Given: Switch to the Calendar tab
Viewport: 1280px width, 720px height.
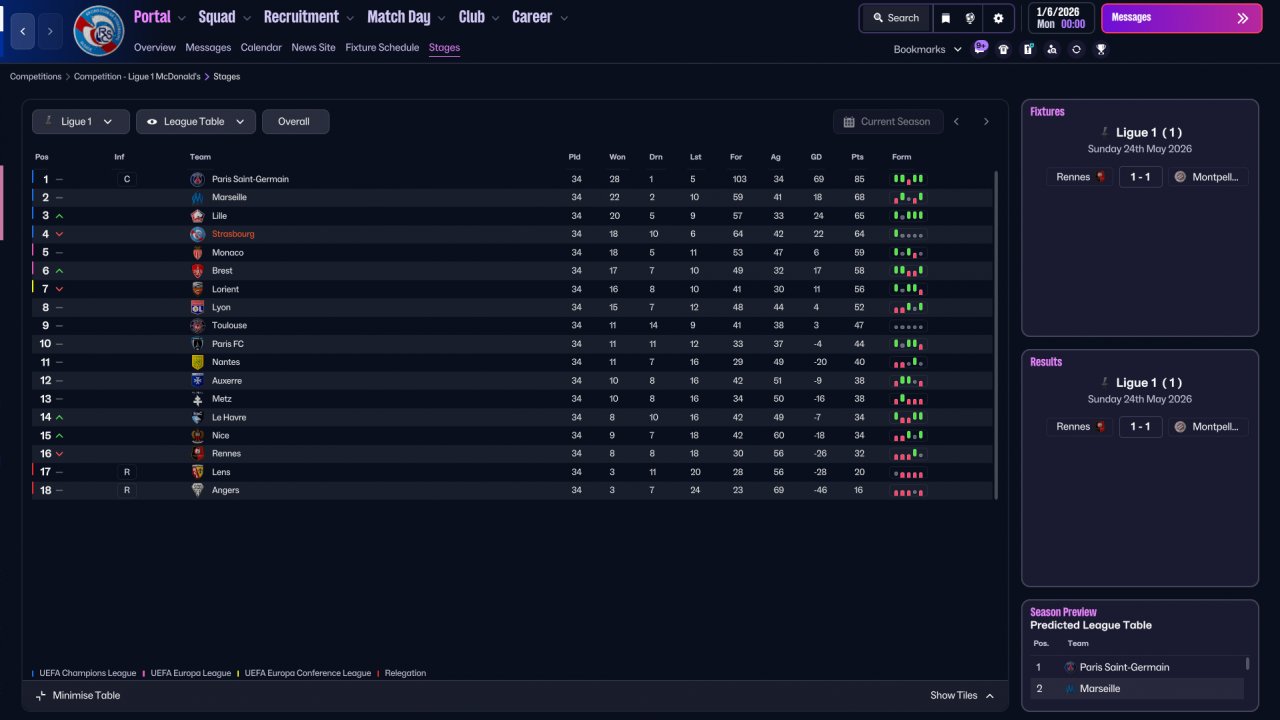Looking at the screenshot, I should 261,48.
